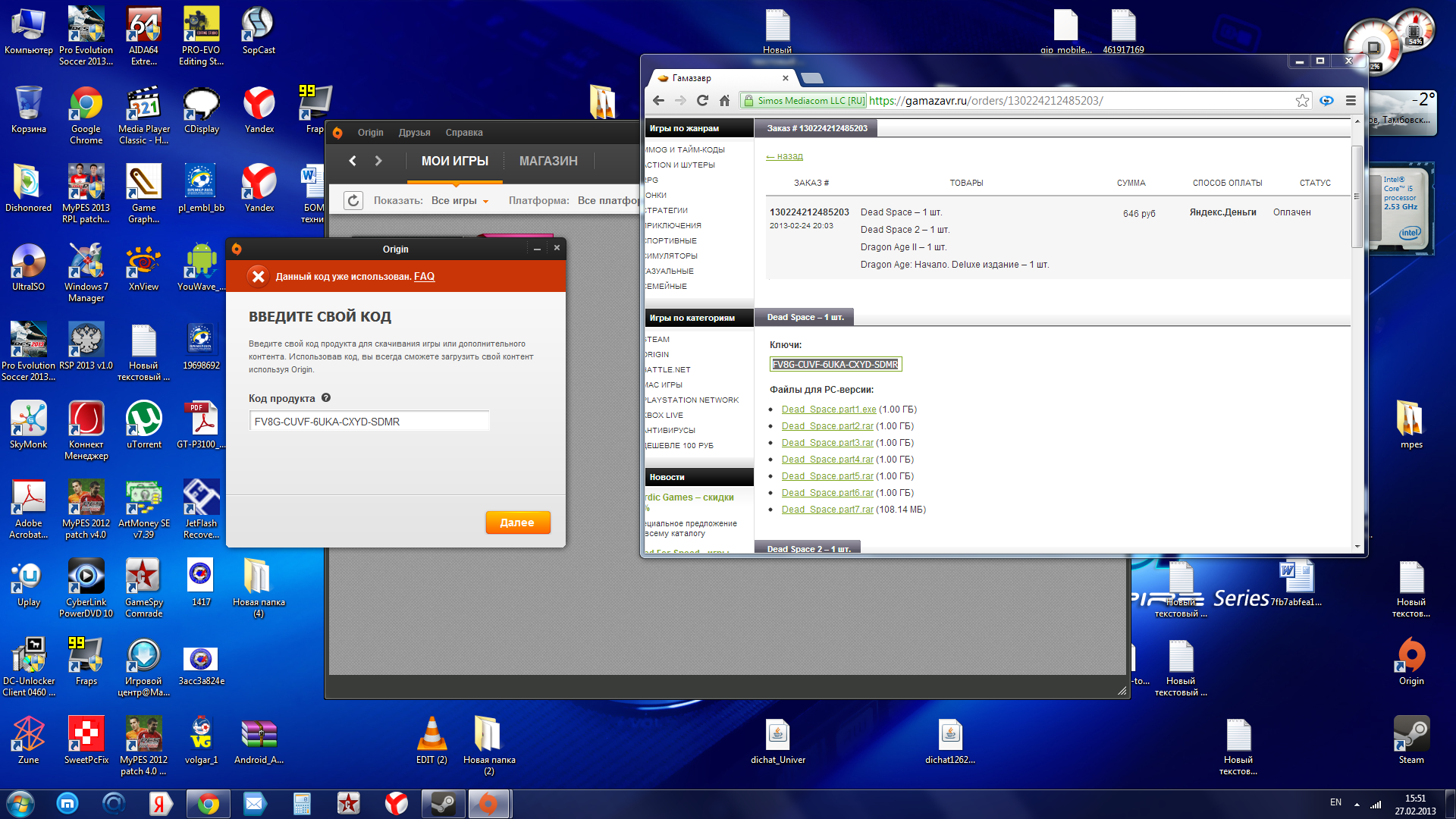Show hidden tray icons arrow
This screenshot has width=1456, height=819.
click(x=1357, y=805)
